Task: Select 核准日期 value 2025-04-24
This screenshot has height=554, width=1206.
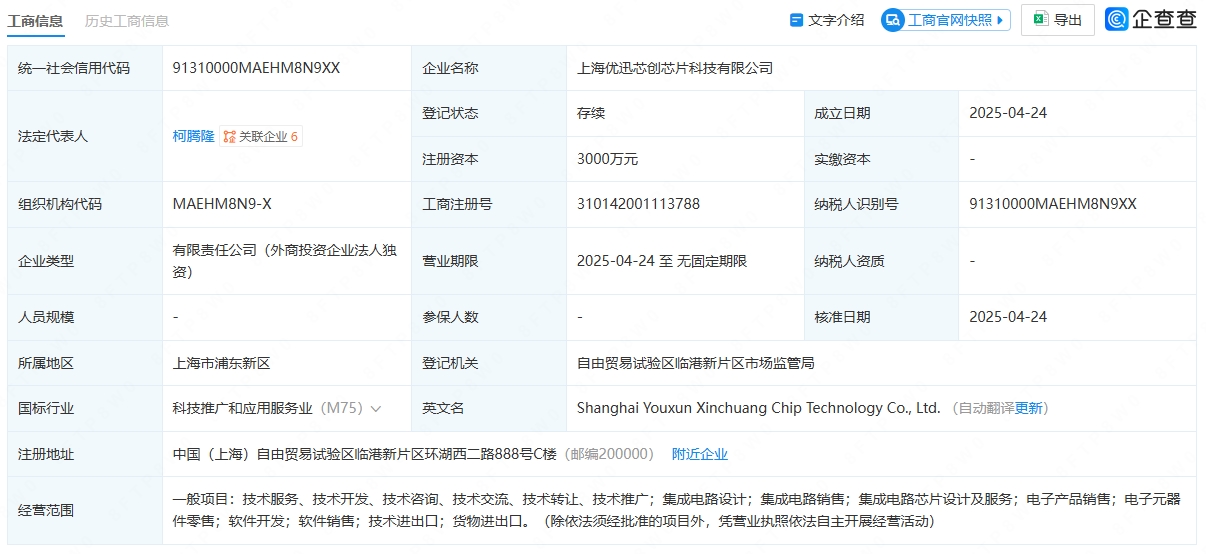Action: click(1008, 317)
